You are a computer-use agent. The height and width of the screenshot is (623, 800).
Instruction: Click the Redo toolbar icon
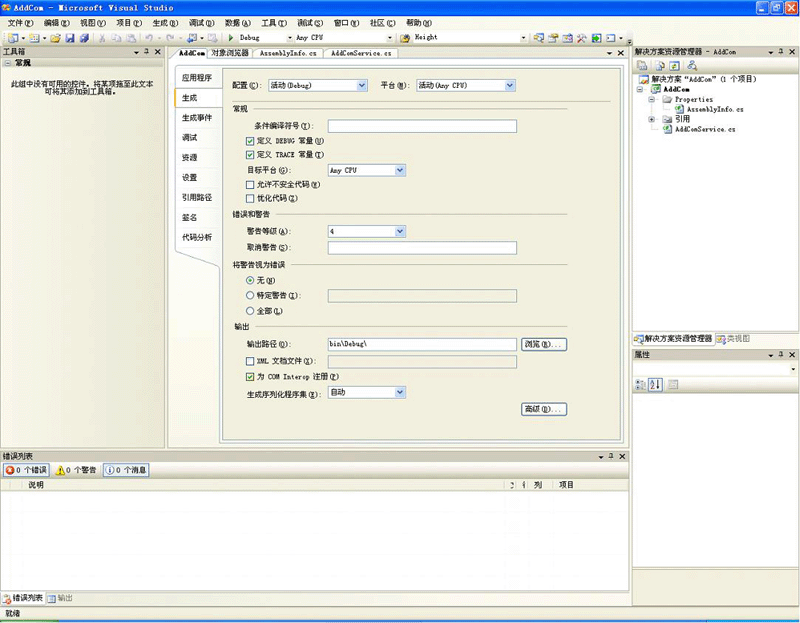point(170,38)
